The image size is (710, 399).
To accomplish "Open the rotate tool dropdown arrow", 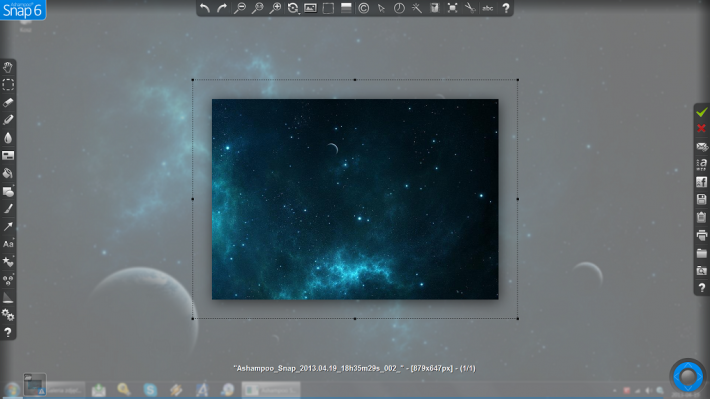I will (x=298, y=13).
